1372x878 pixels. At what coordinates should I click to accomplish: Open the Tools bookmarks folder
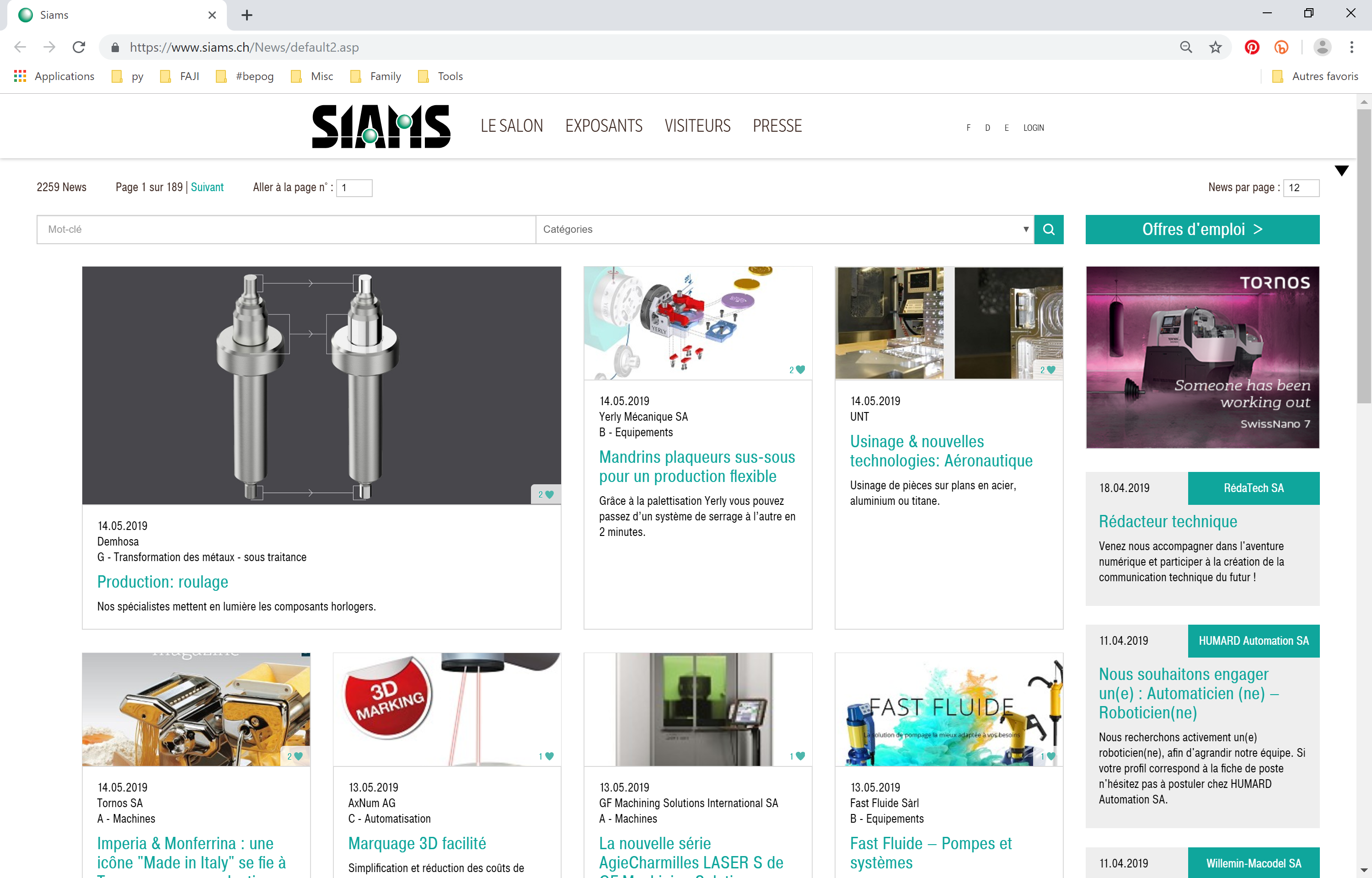440,76
